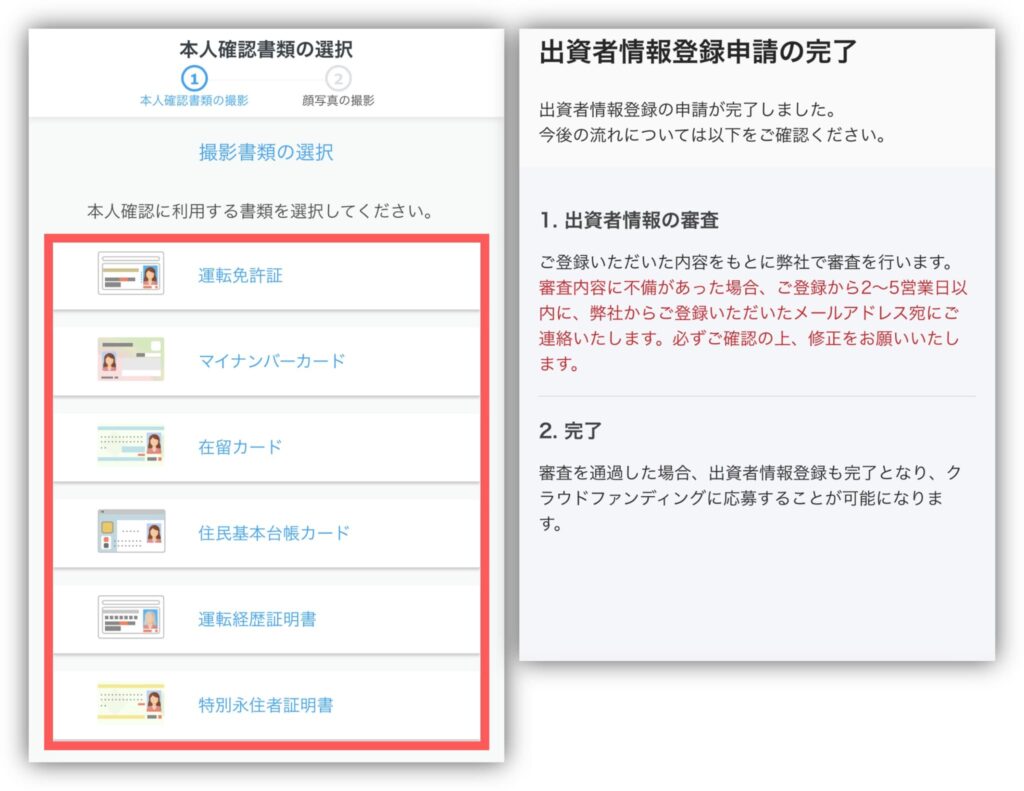Click the 住民基本台帳カード card icon
This screenshot has height=791, width=1024.
point(131,532)
